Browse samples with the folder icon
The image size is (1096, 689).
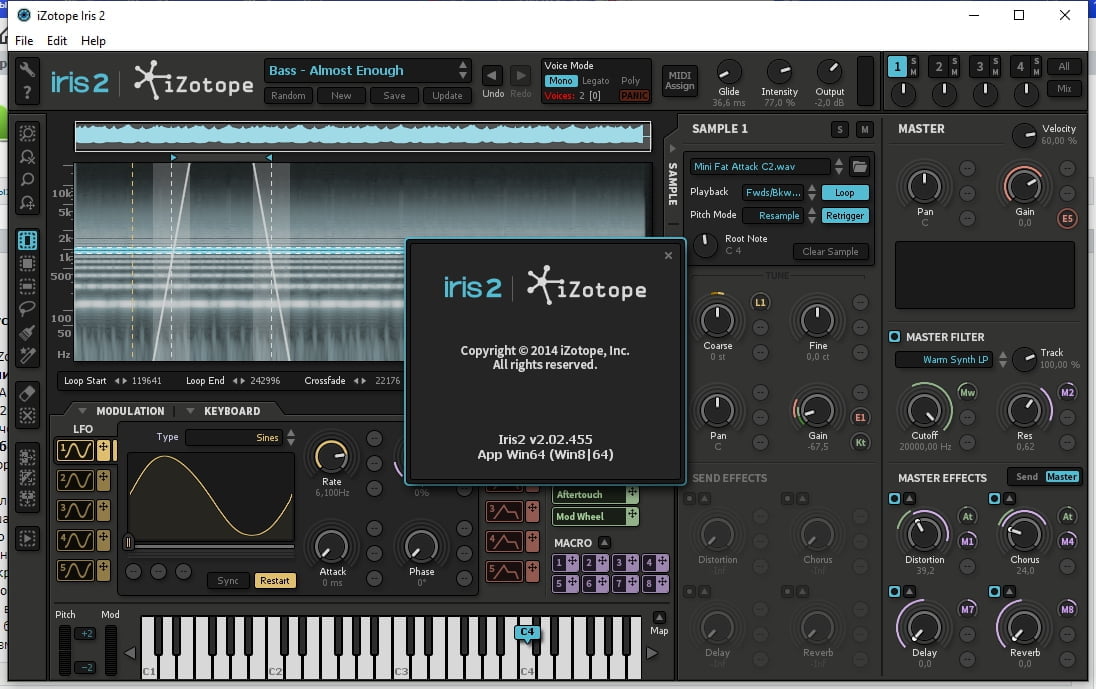[859, 167]
